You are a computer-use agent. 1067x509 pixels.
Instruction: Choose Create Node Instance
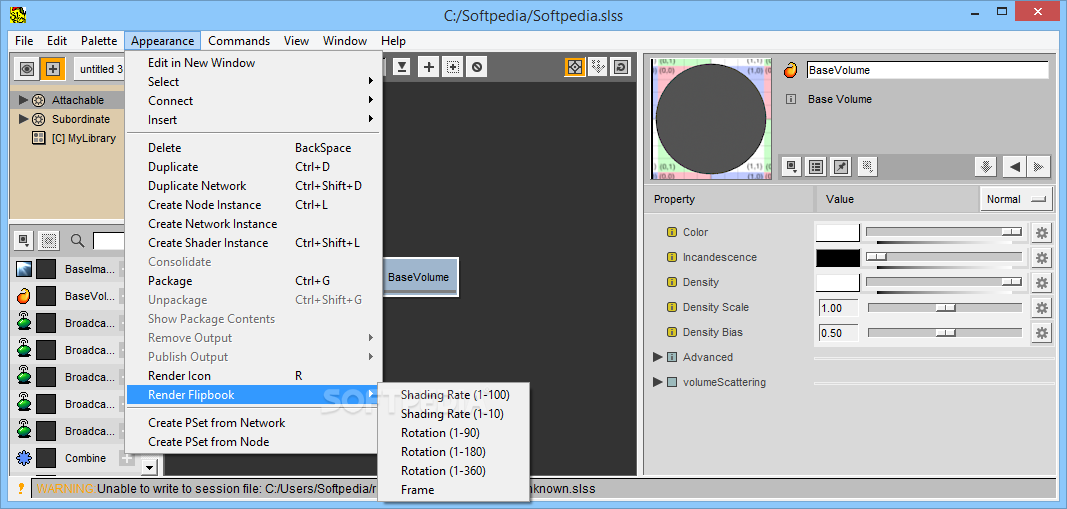pyautogui.click(x=255, y=205)
